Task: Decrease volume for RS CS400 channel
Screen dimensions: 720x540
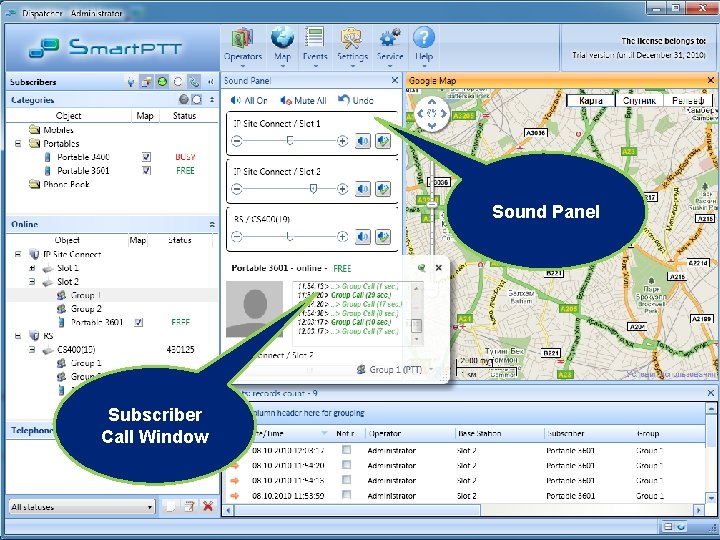Action: click(236, 236)
